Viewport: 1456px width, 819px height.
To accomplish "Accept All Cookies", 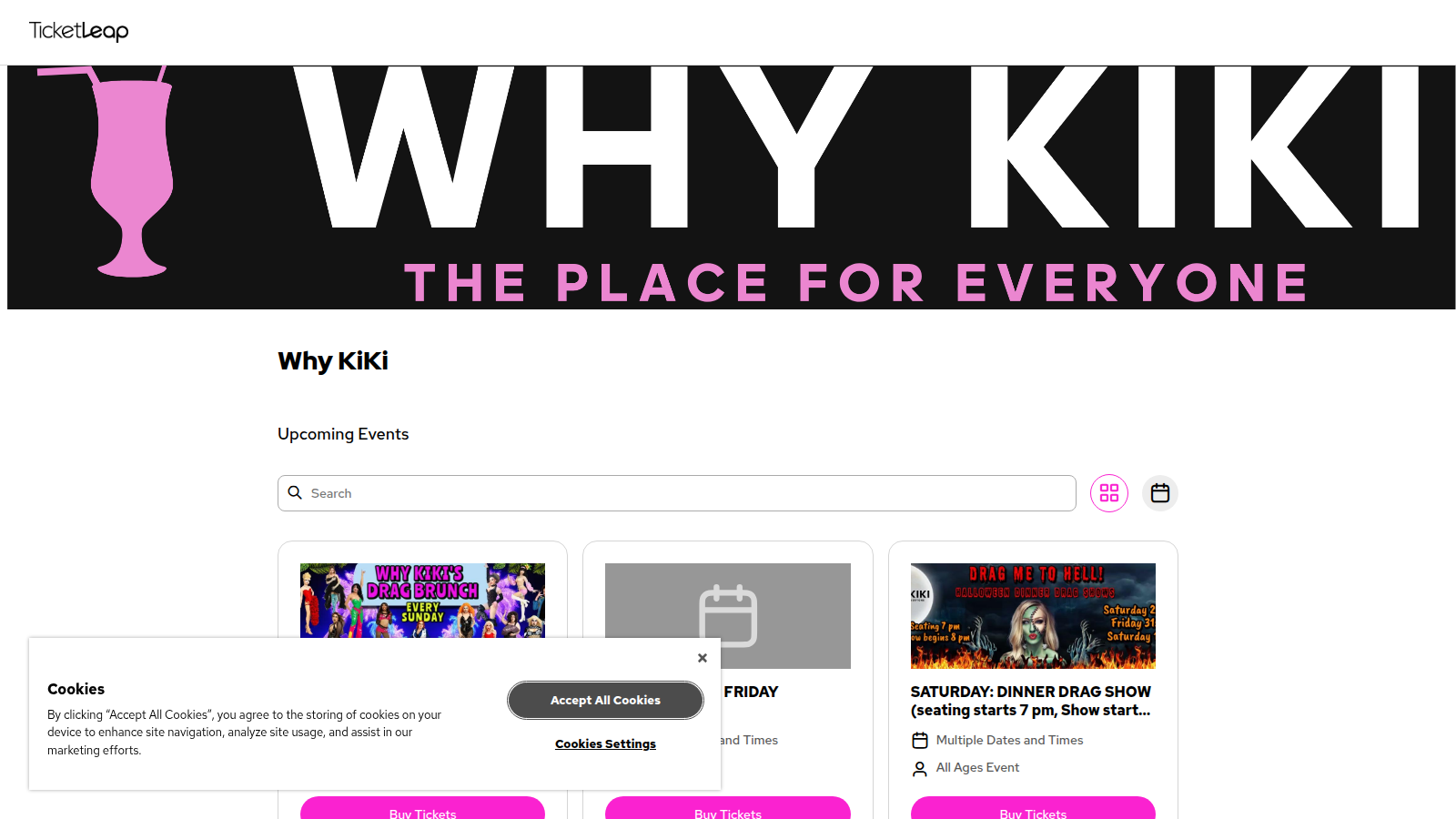I will tap(605, 700).
